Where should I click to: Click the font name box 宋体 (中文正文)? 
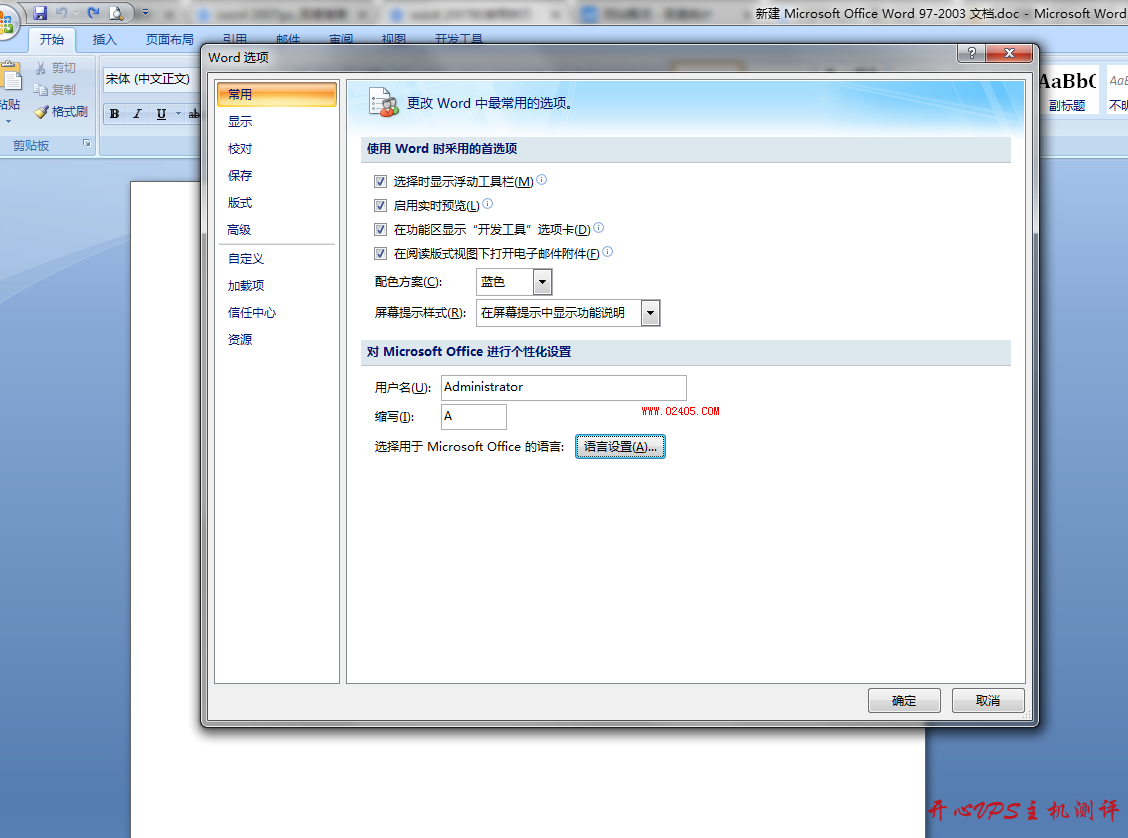click(x=150, y=78)
